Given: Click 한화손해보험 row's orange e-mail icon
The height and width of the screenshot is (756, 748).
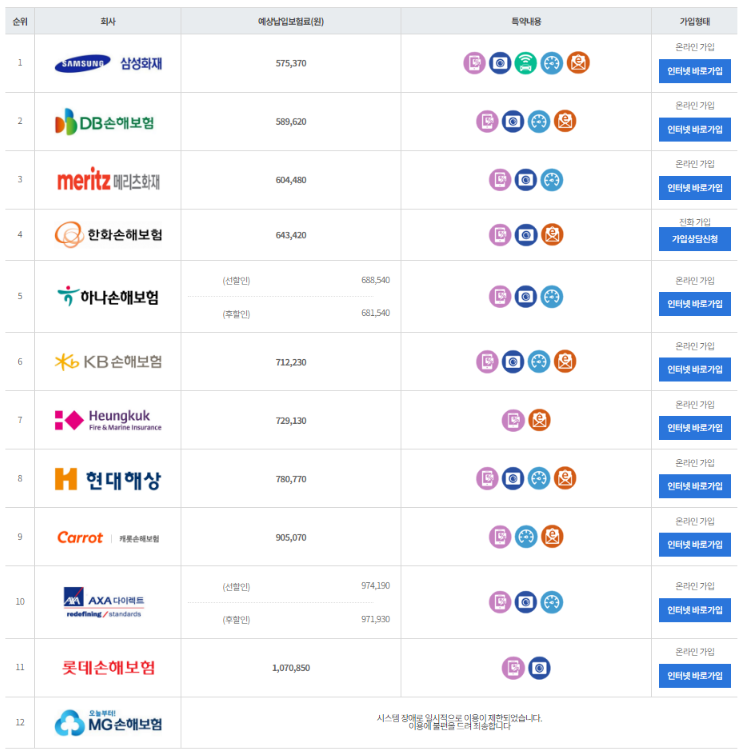Looking at the screenshot, I should click(x=552, y=235).
